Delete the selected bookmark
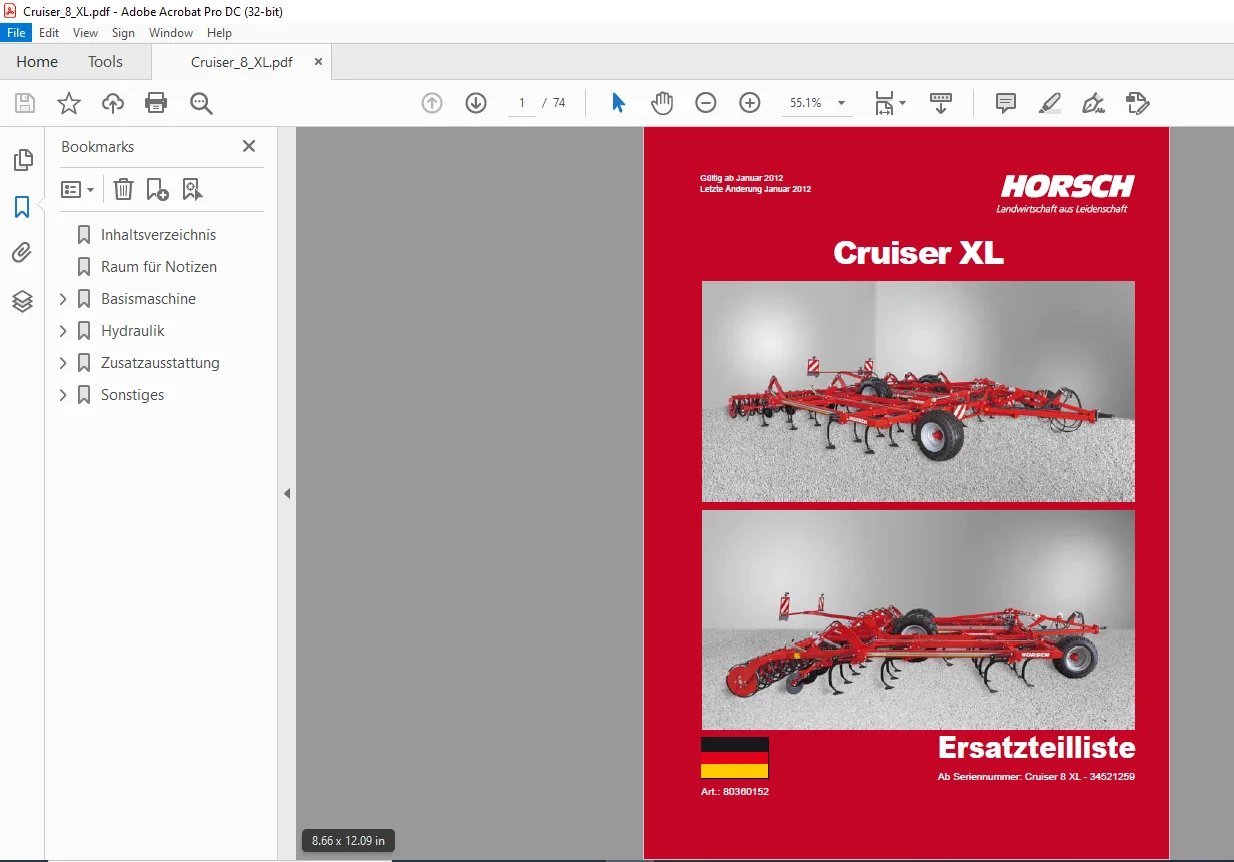Image resolution: width=1234 pixels, height=862 pixels. 123,189
